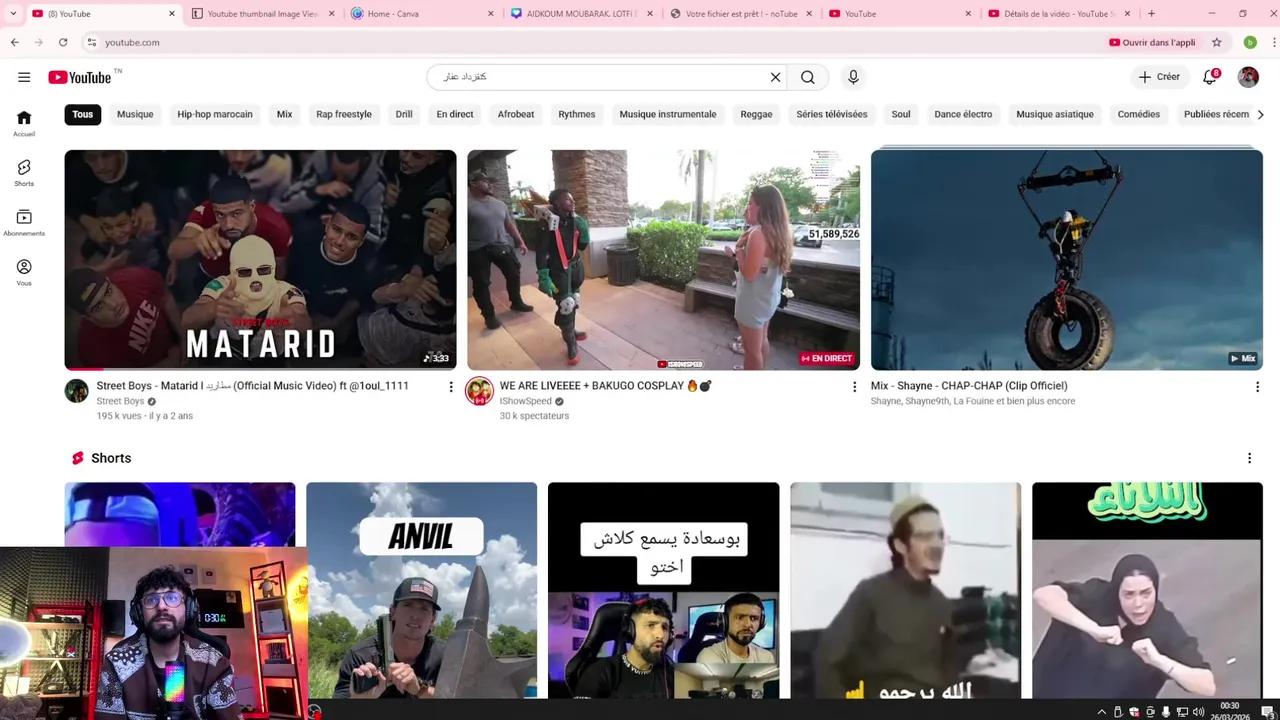Open more options for the Shayne mix
1280x720 pixels.
[1257, 387]
